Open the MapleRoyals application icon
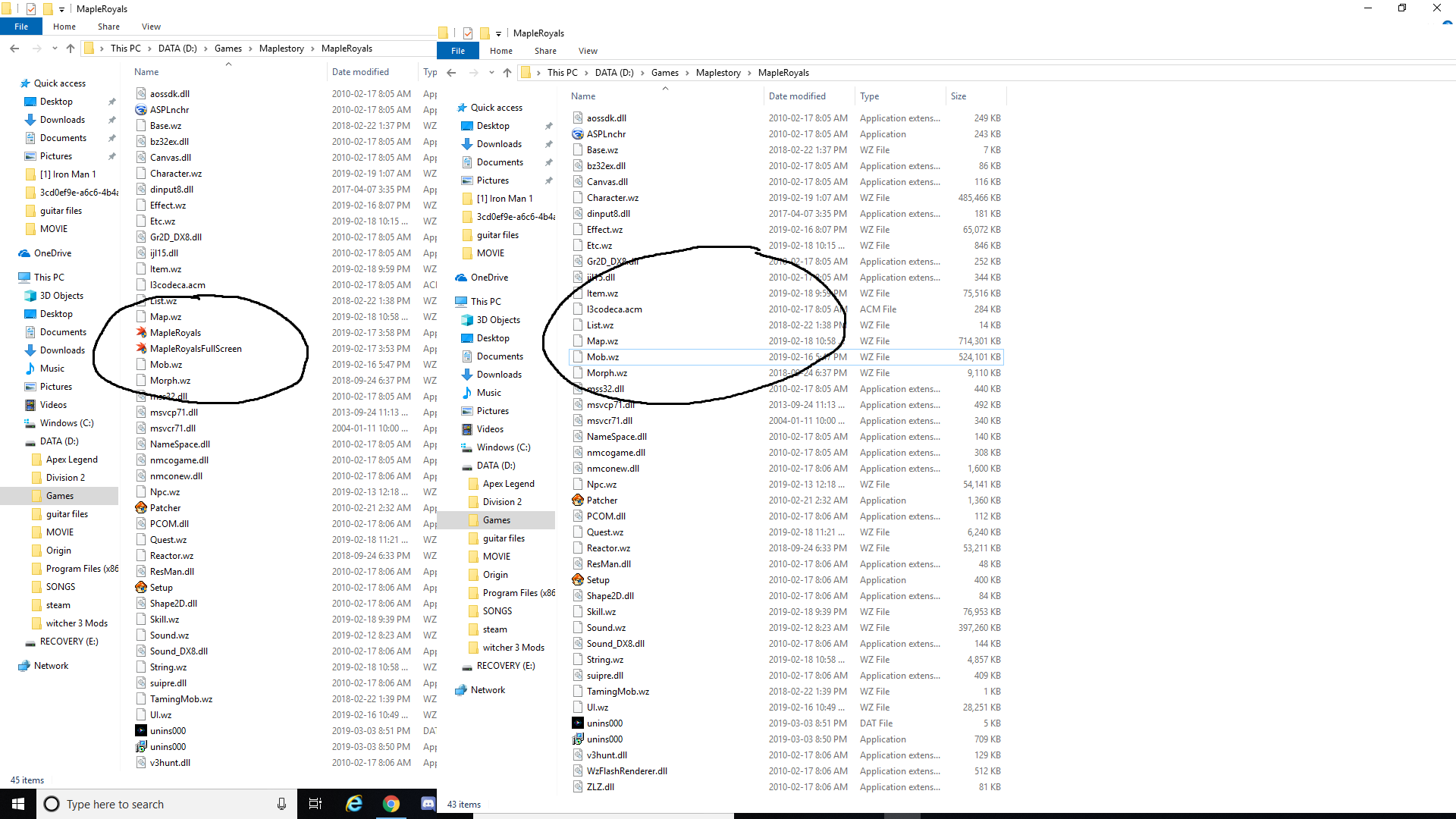The image size is (1456, 819). pyautogui.click(x=141, y=332)
